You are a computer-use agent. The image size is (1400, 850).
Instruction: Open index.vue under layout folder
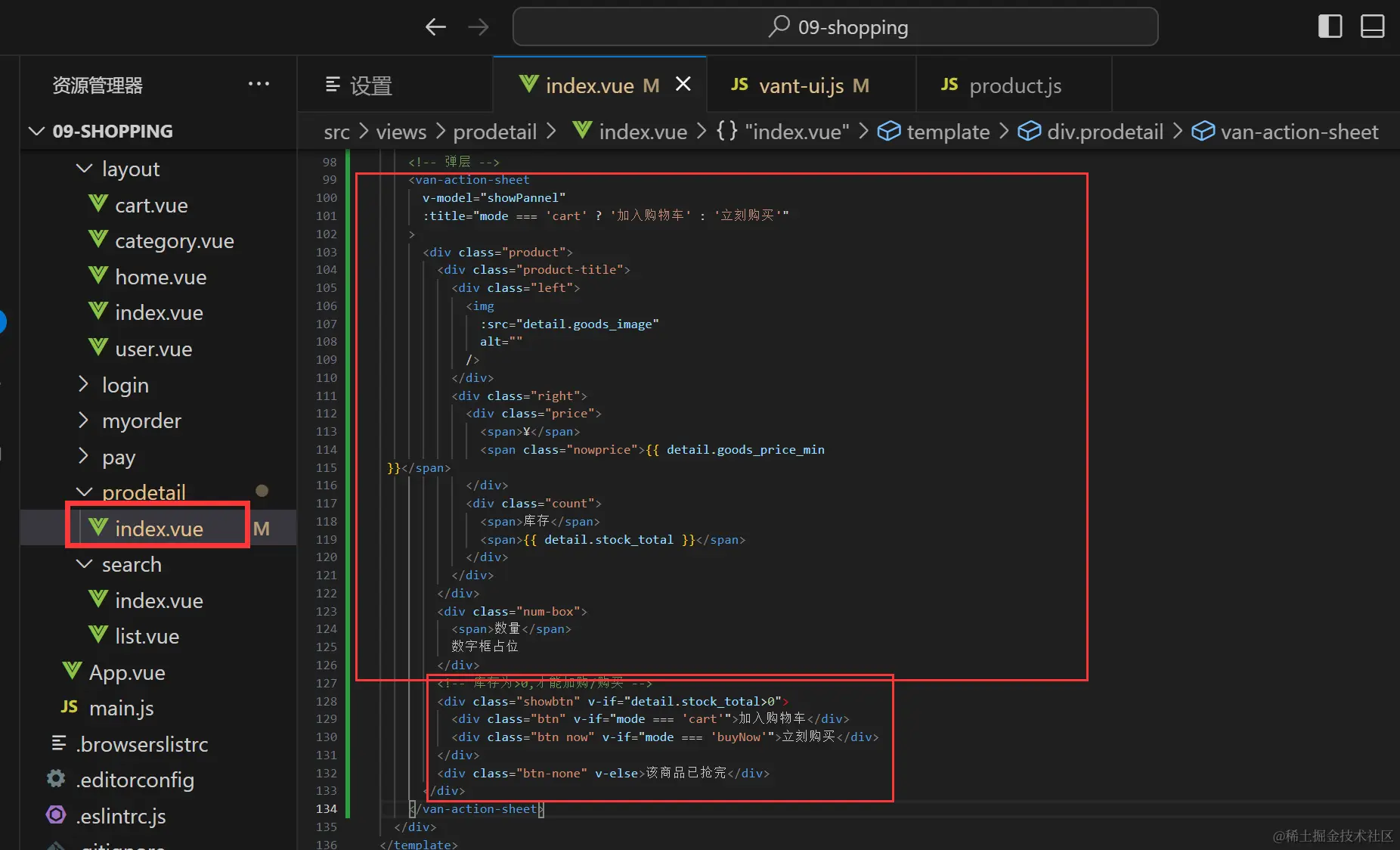click(x=159, y=312)
